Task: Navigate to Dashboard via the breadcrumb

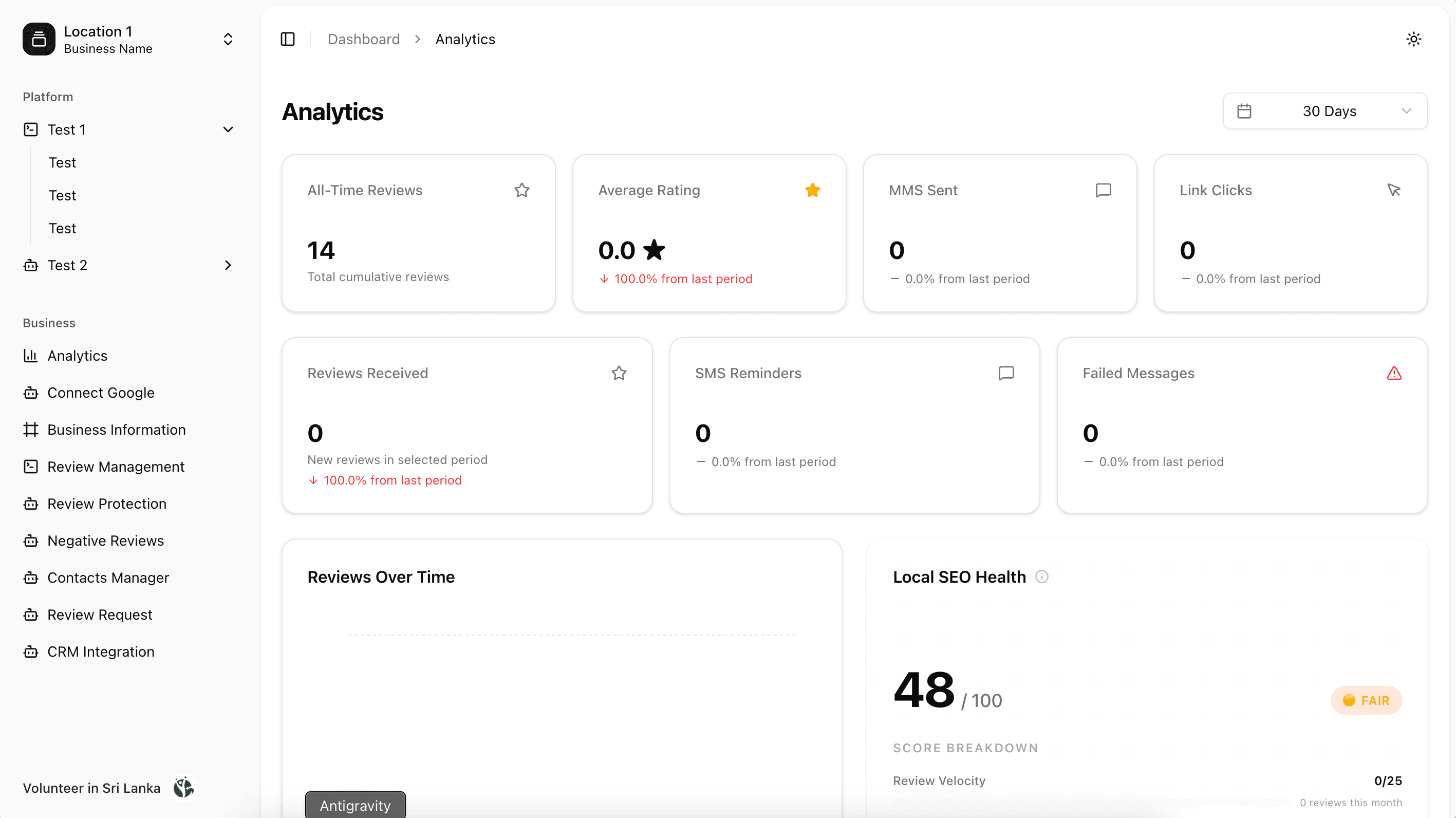Action: [x=363, y=39]
